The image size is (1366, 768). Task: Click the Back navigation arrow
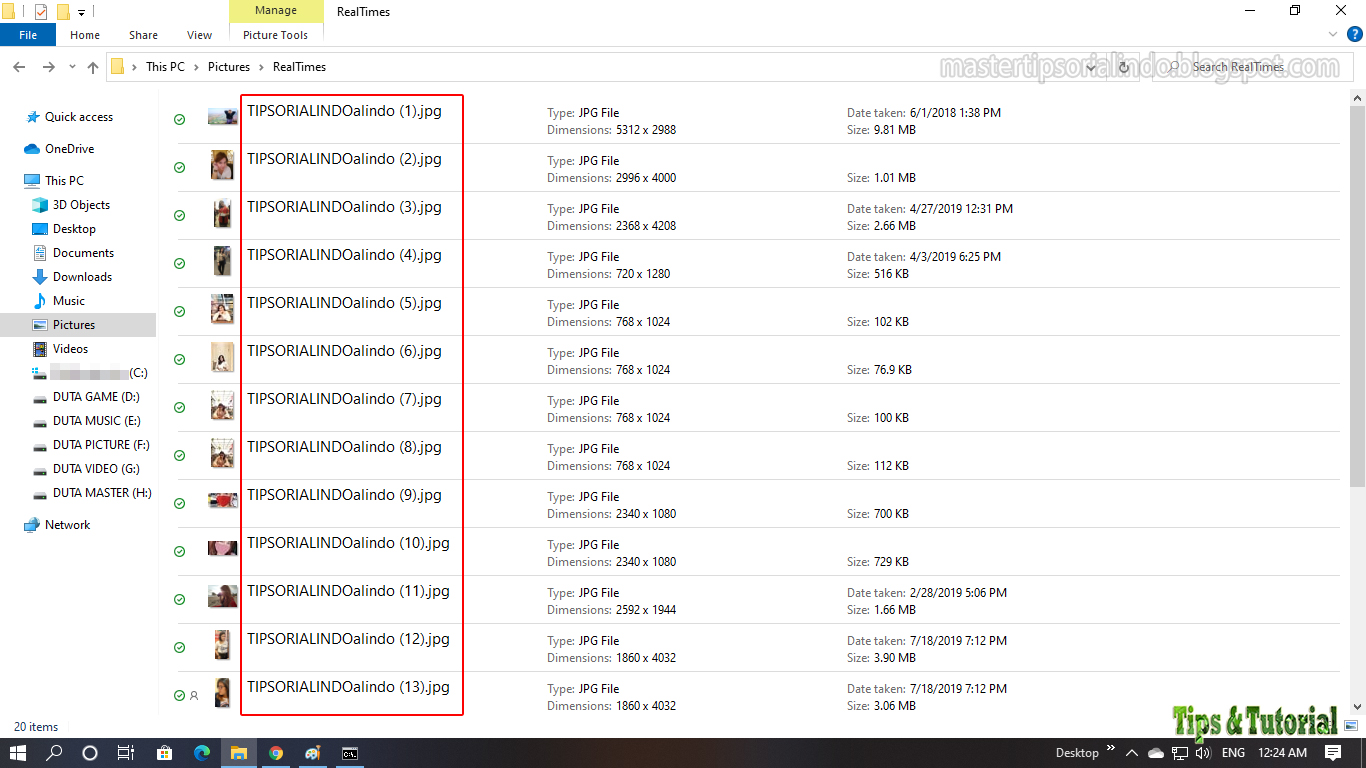pyautogui.click(x=19, y=66)
